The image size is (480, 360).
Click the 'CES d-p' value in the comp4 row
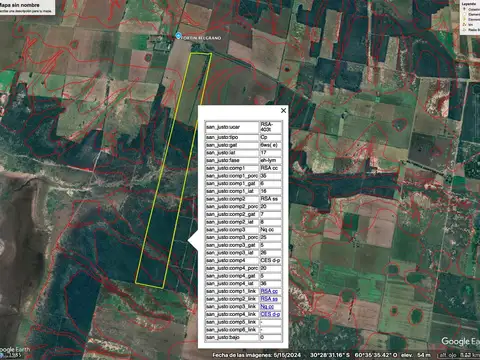coord(271,260)
